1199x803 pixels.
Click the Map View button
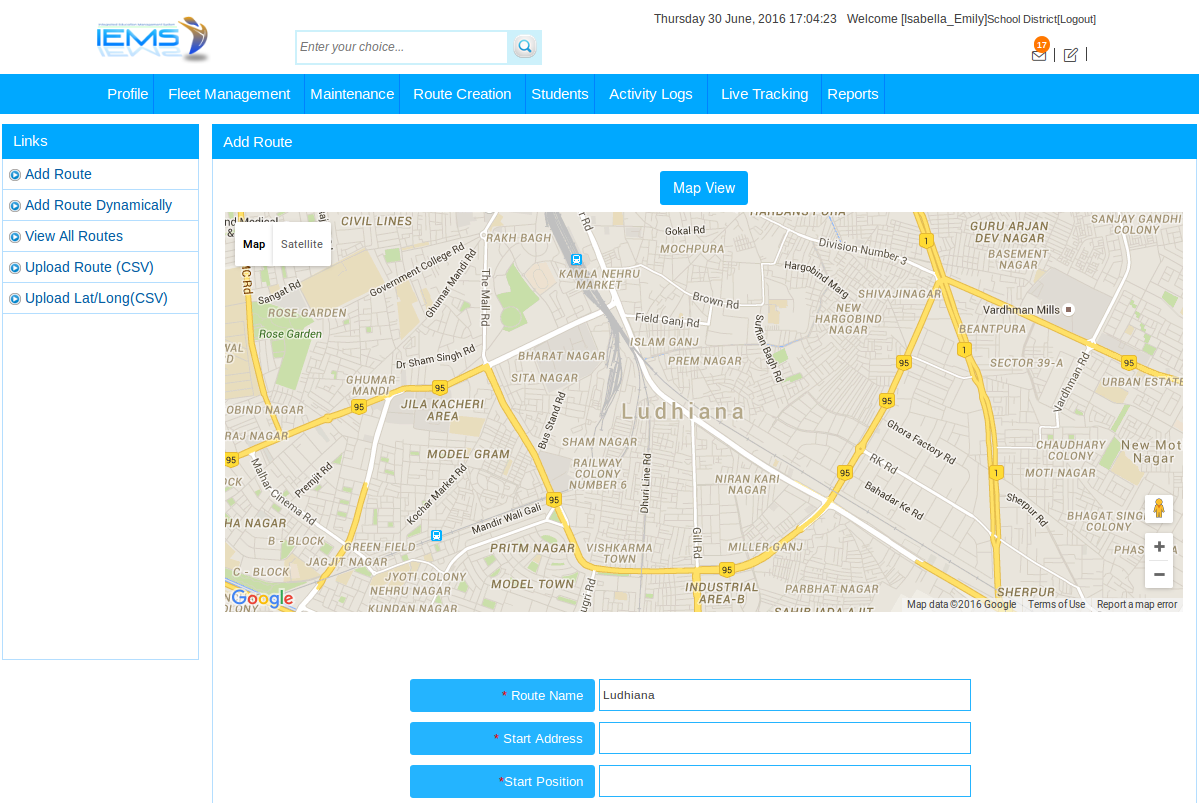pos(703,188)
